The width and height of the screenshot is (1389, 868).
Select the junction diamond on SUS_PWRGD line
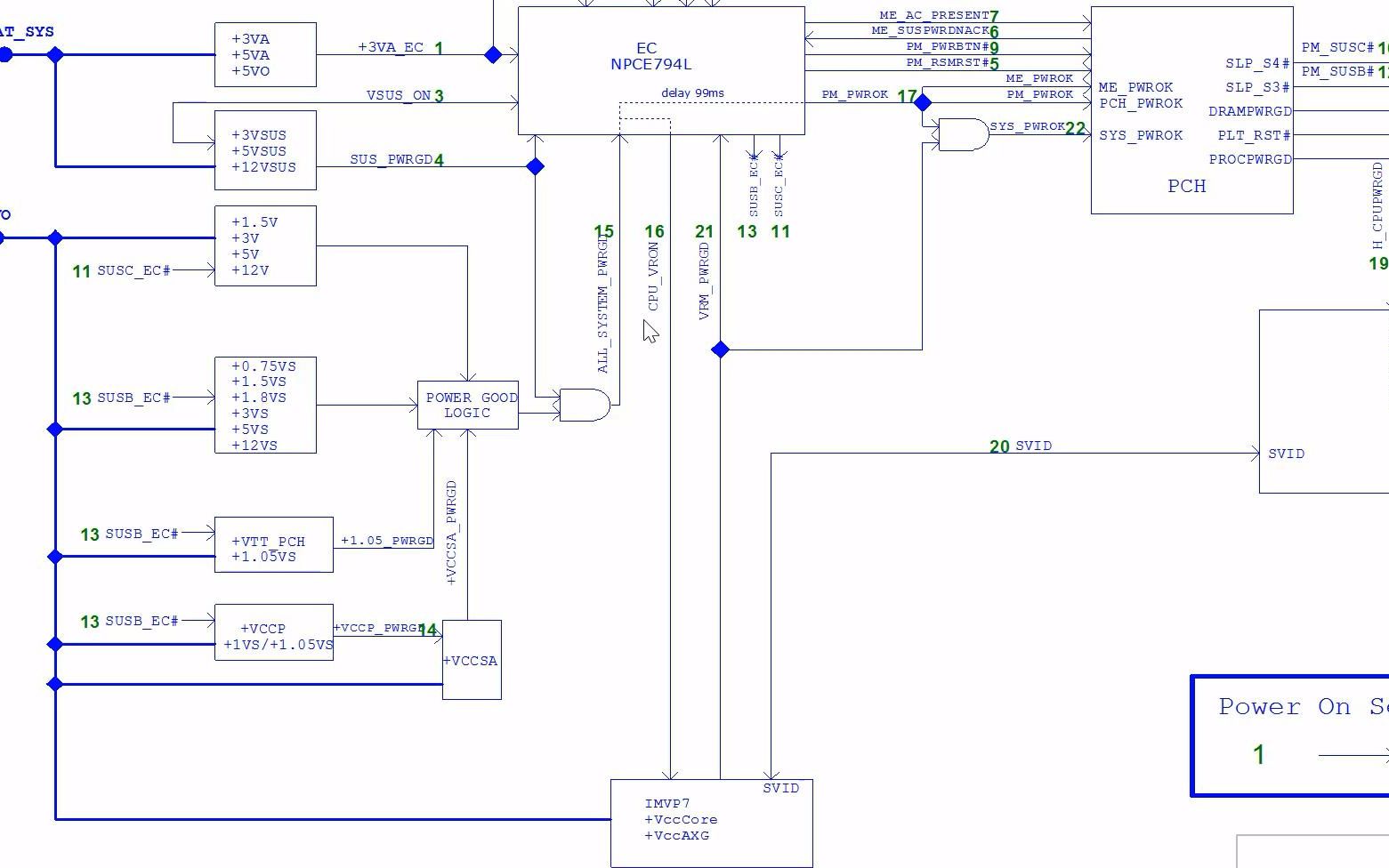click(536, 166)
